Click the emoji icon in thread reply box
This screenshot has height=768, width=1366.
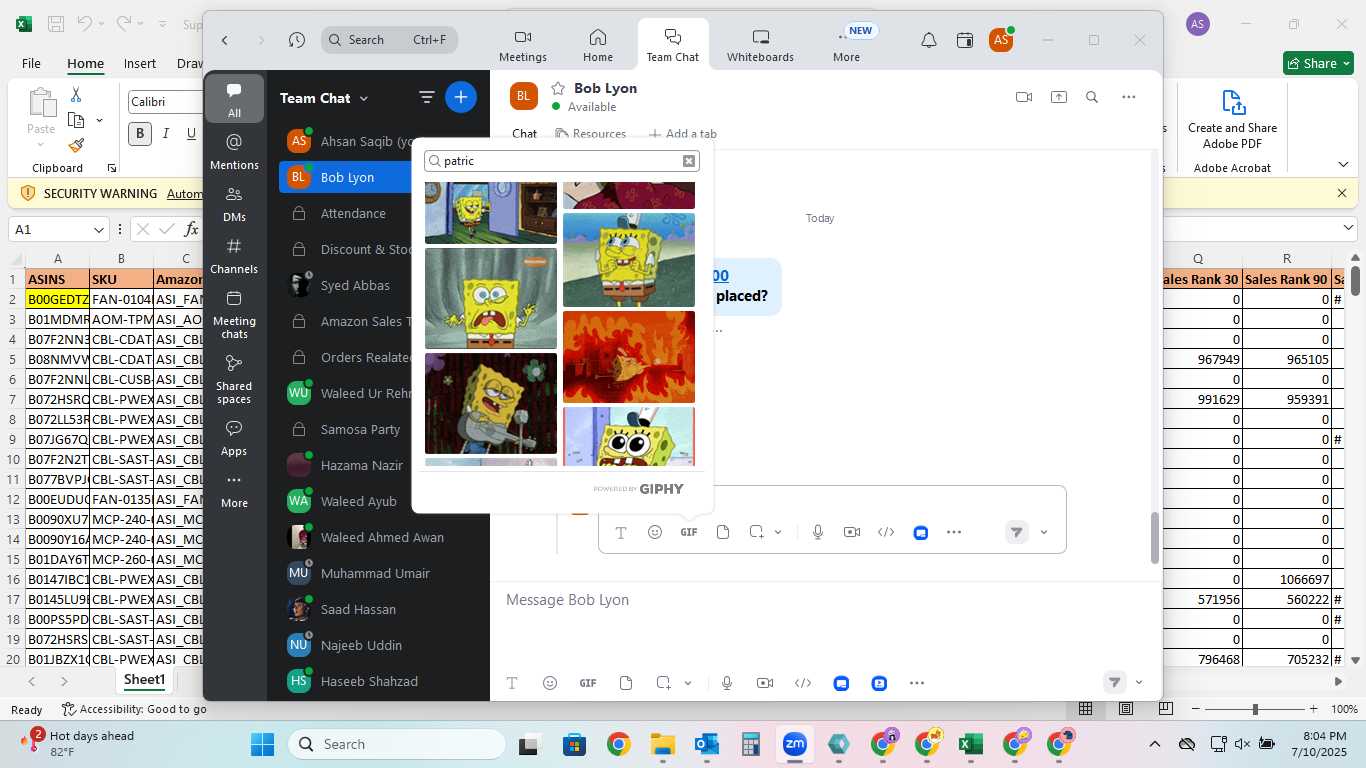tap(655, 532)
